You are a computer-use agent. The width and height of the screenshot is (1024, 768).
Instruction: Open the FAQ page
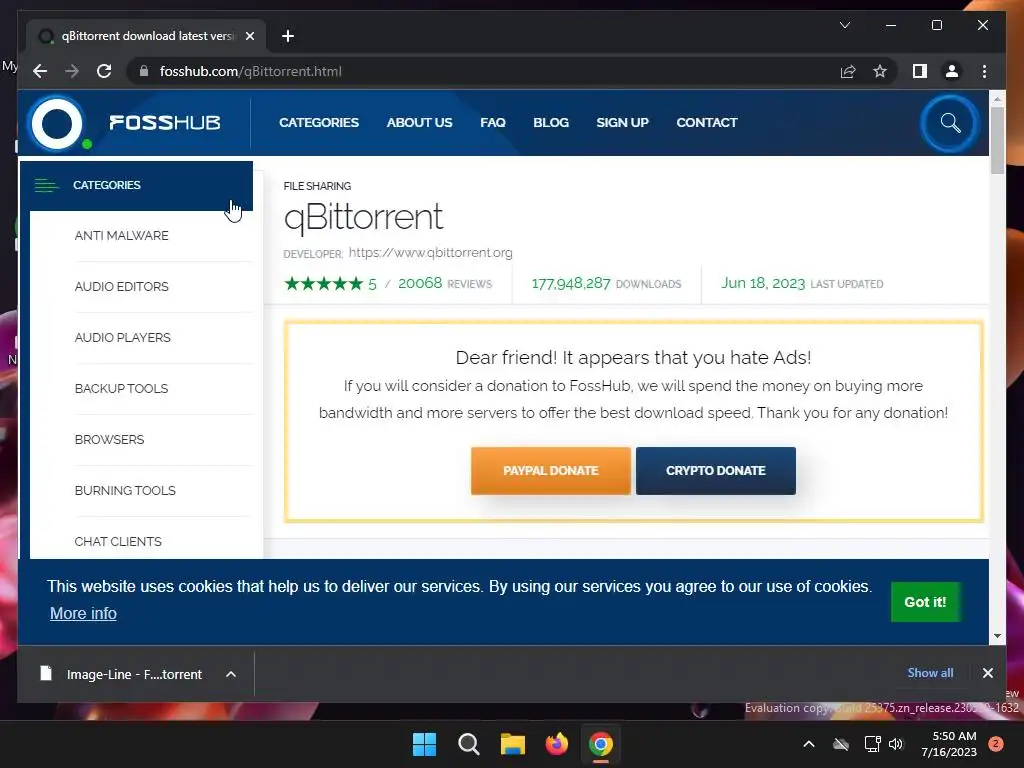pyautogui.click(x=493, y=123)
